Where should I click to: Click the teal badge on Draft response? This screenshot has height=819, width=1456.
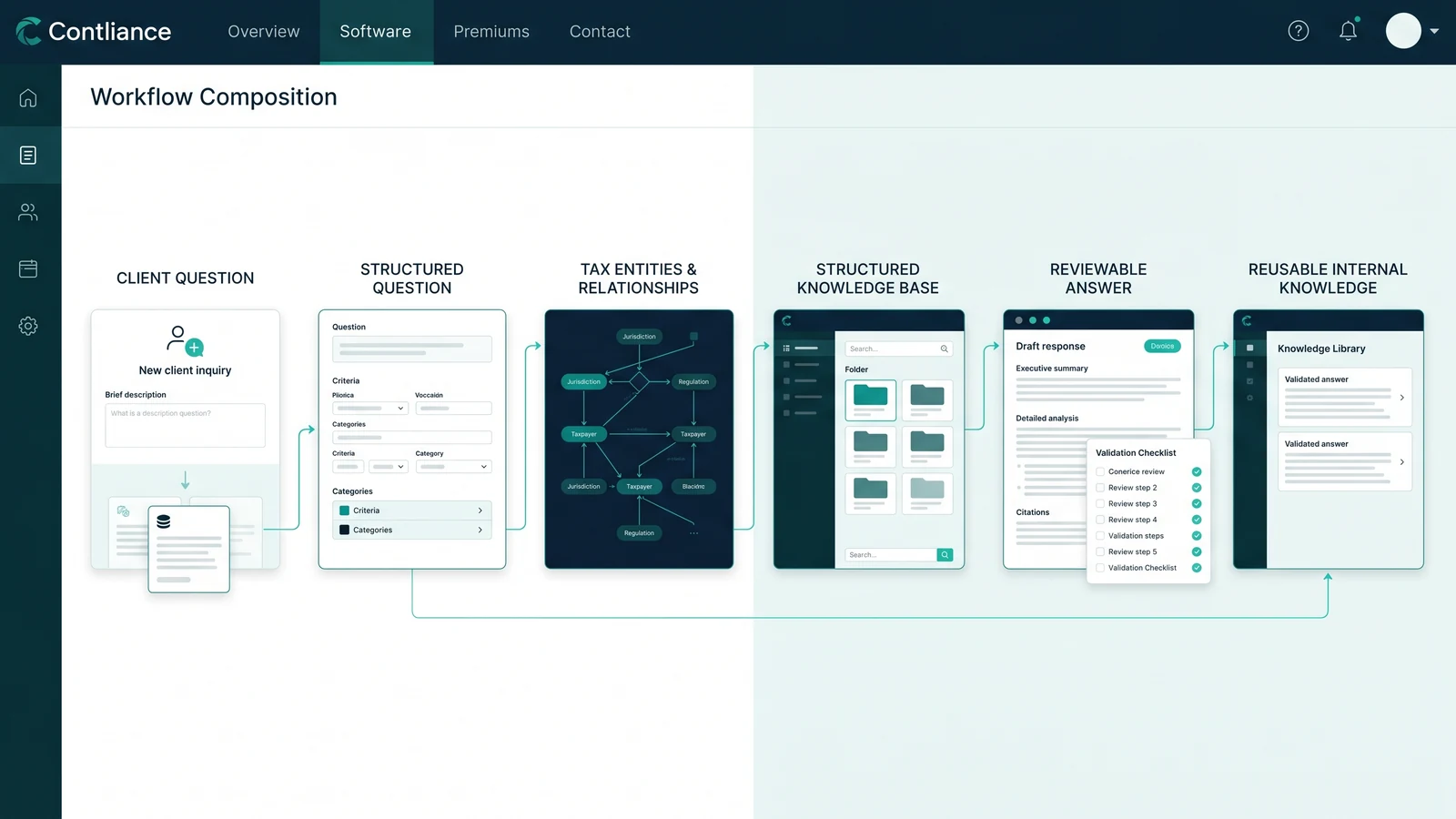point(1162,346)
